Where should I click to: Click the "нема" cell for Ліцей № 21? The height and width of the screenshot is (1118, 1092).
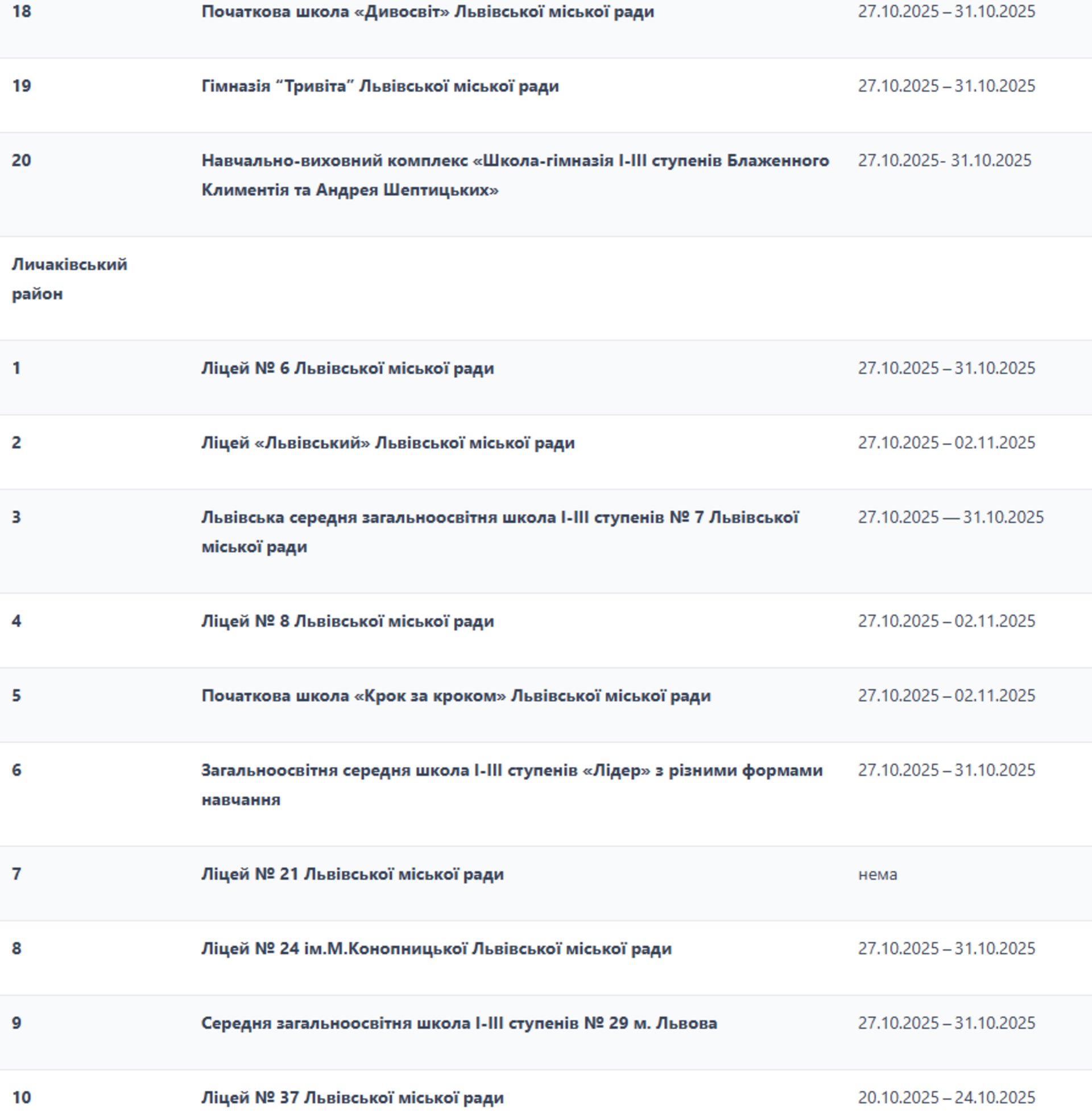click(878, 874)
